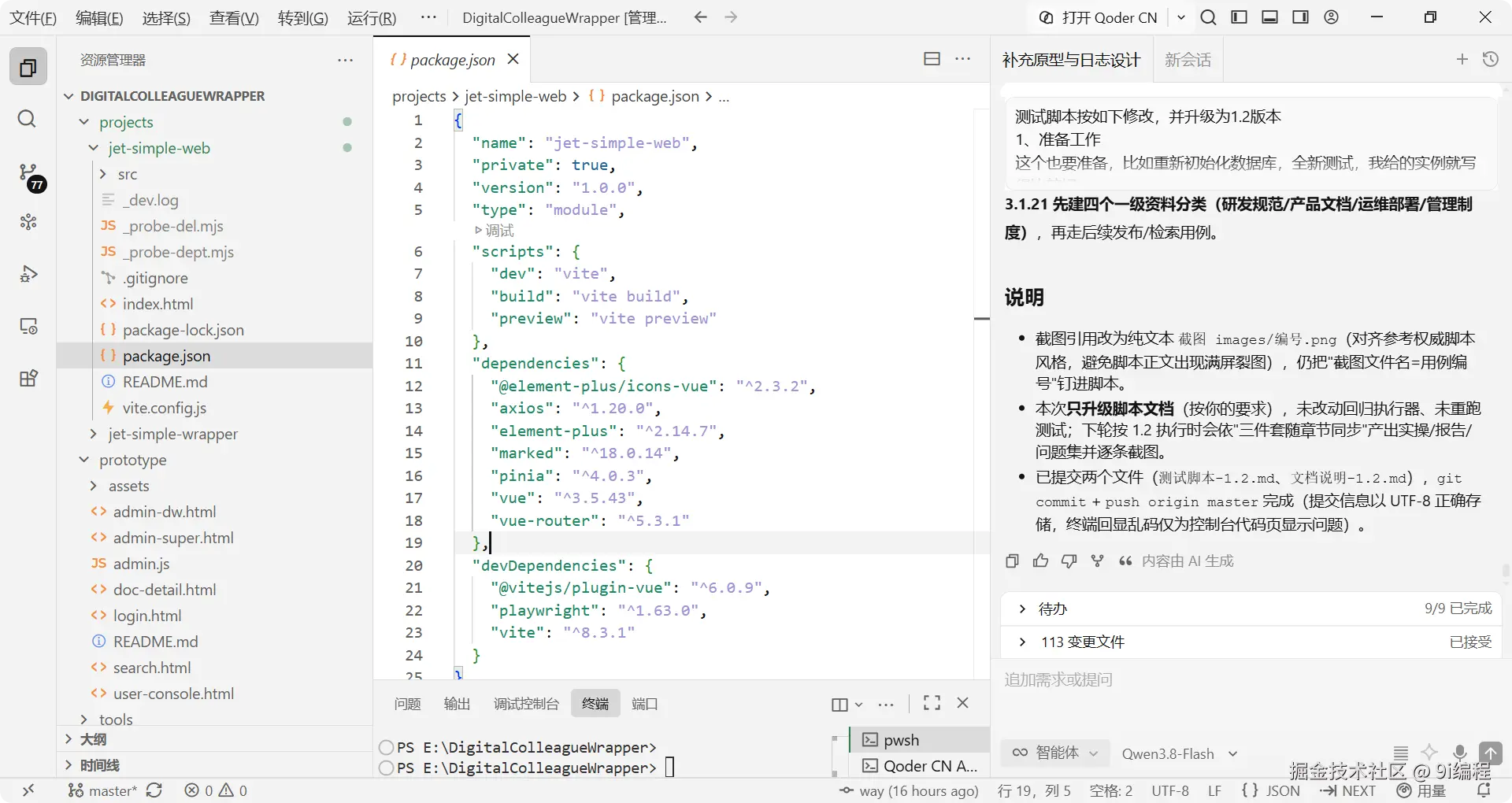The height and width of the screenshot is (803, 1512).
Task: Close the terminal panel
Action: tap(962, 703)
